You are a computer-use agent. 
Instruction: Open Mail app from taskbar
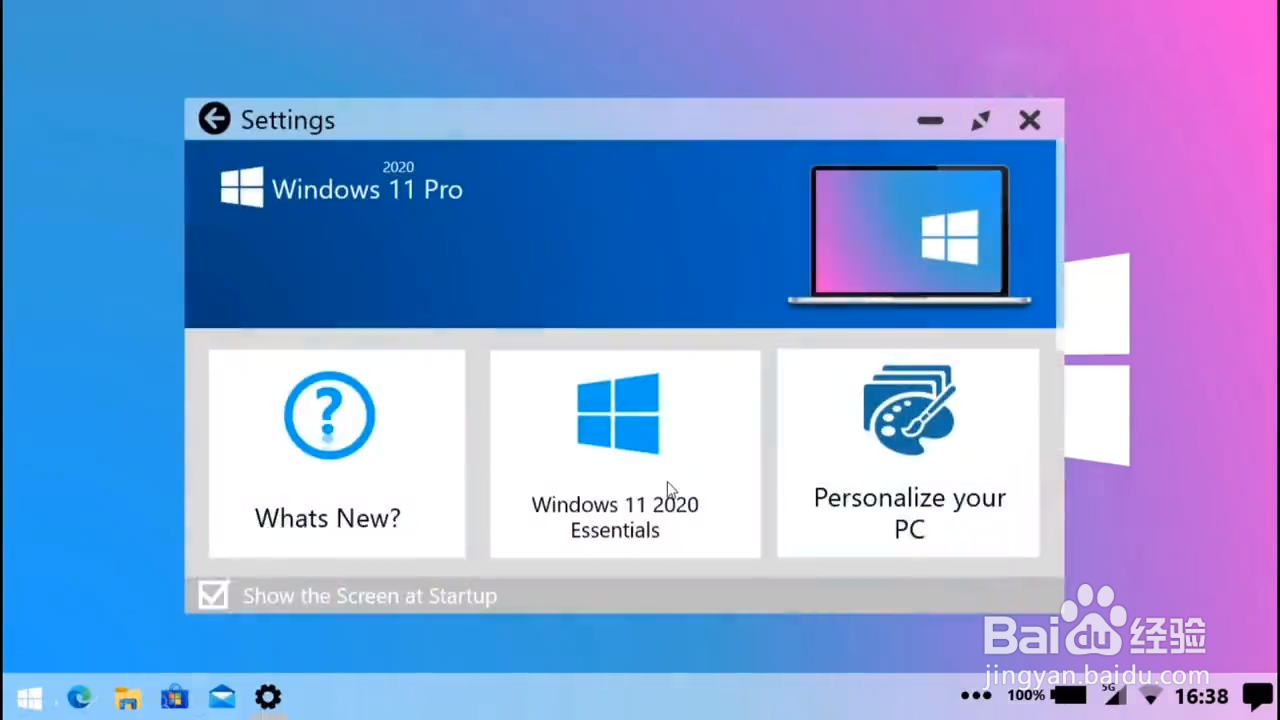click(222, 697)
